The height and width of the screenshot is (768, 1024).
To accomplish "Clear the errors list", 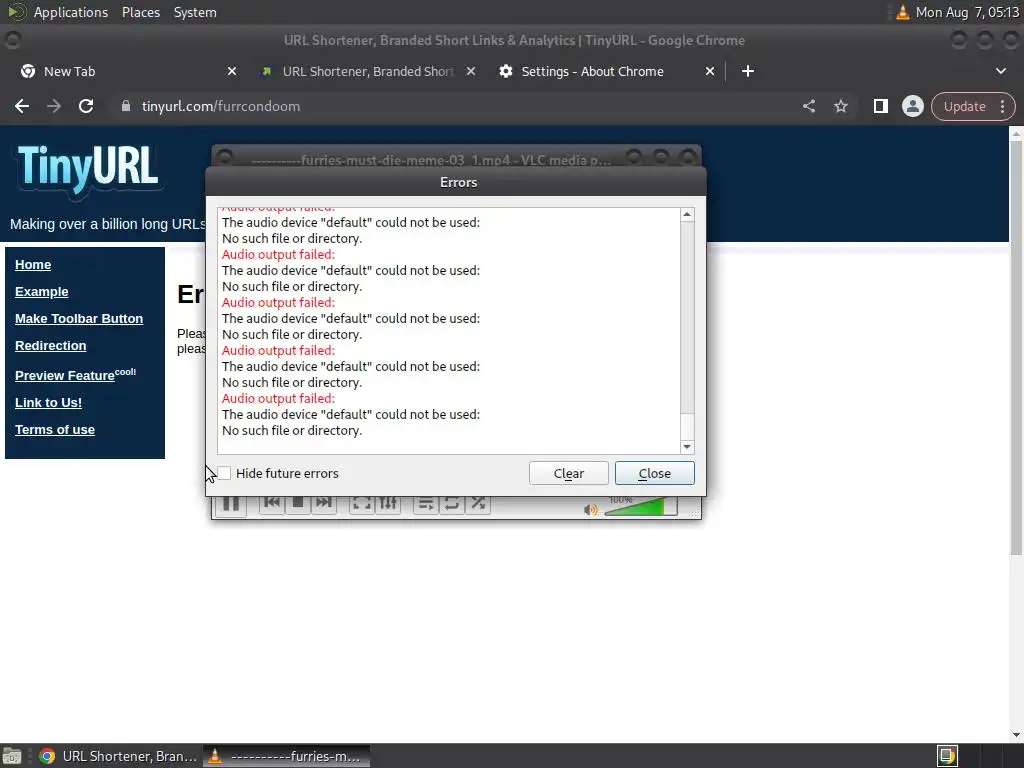I will pyautogui.click(x=568, y=473).
